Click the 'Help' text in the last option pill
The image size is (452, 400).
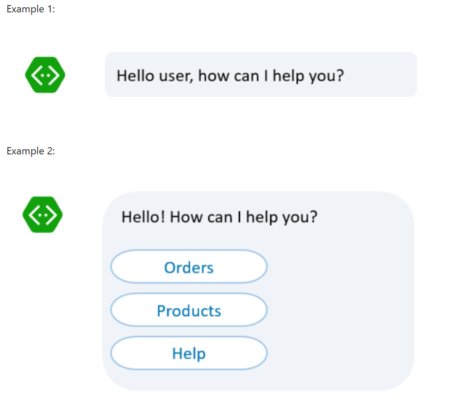(189, 354)
